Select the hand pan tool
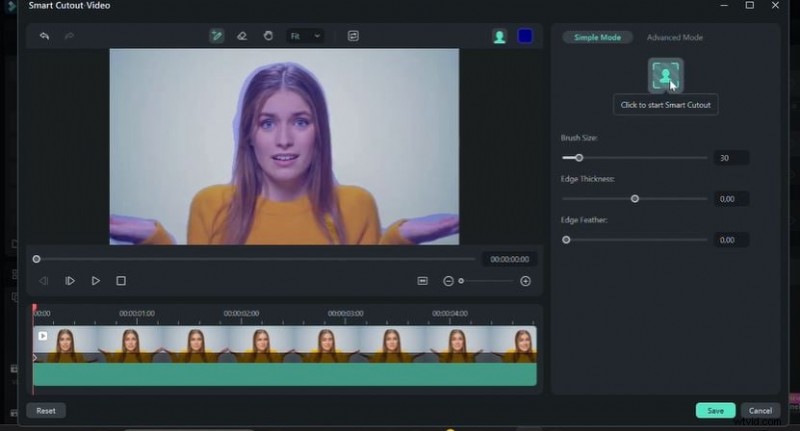This screenshot has height=431, width=800. point(268,36)
